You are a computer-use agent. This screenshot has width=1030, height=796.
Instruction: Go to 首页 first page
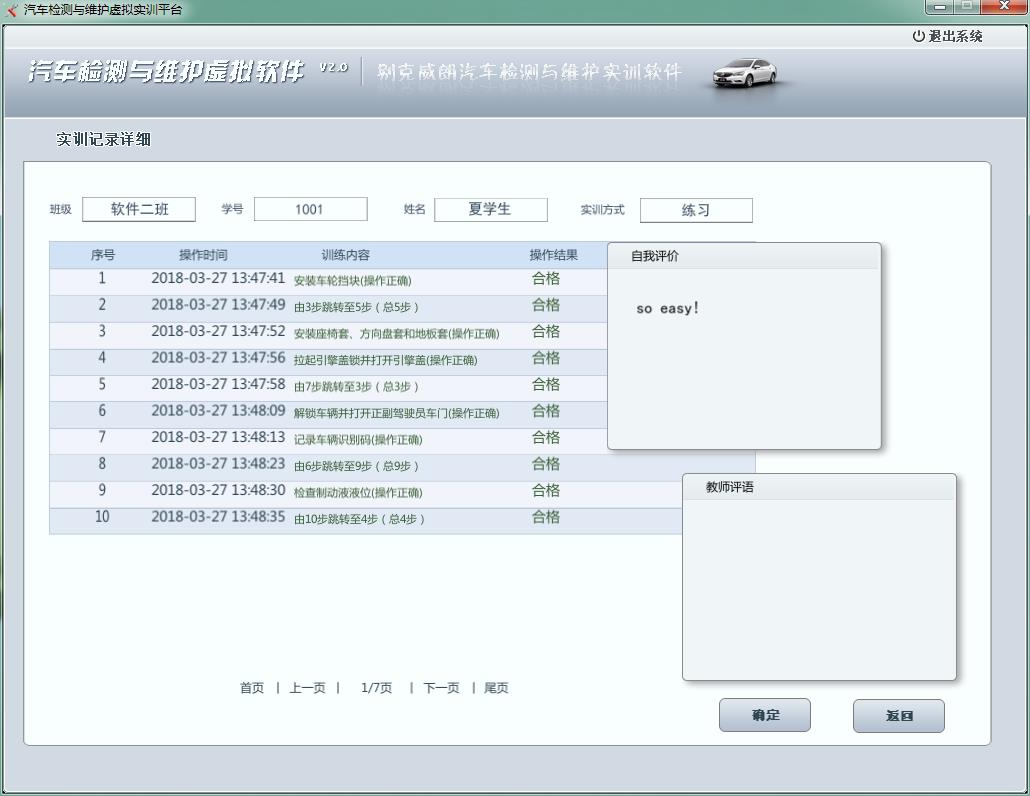(x=252, y=688)
